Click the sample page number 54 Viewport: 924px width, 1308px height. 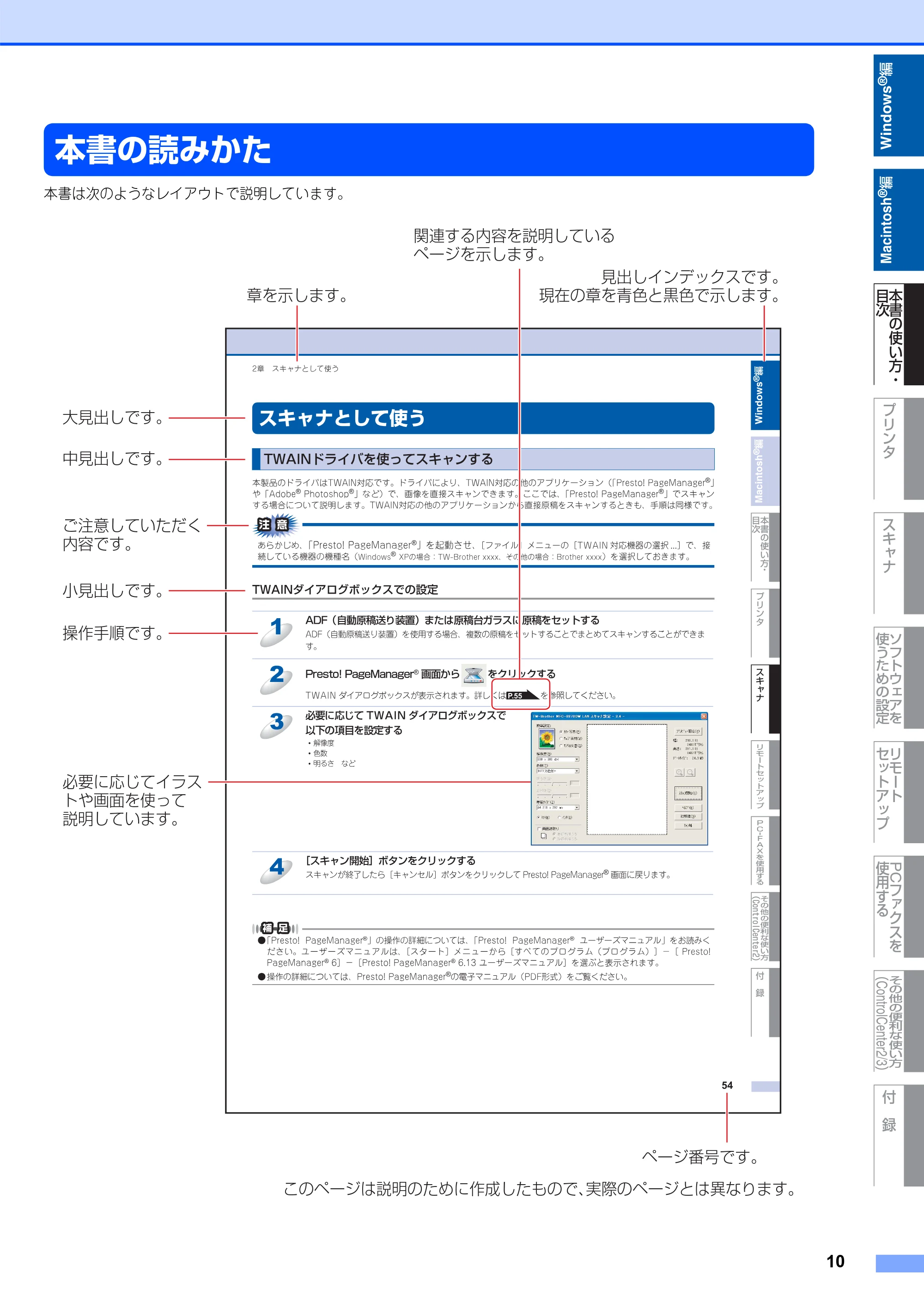click(727, 1085)
